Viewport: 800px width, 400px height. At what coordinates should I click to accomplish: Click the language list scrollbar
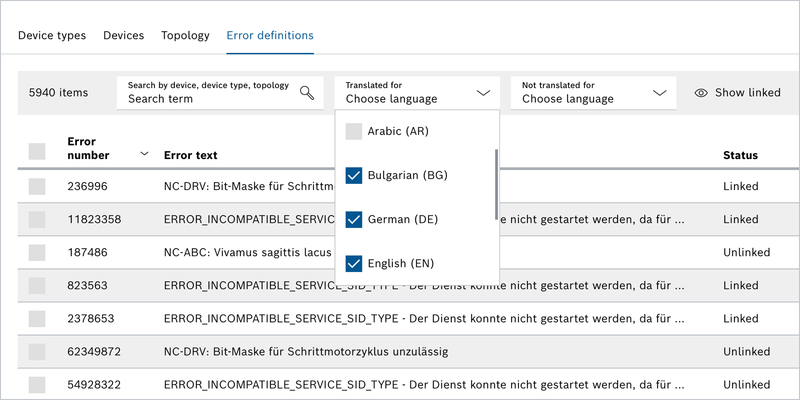pos(496,185)
